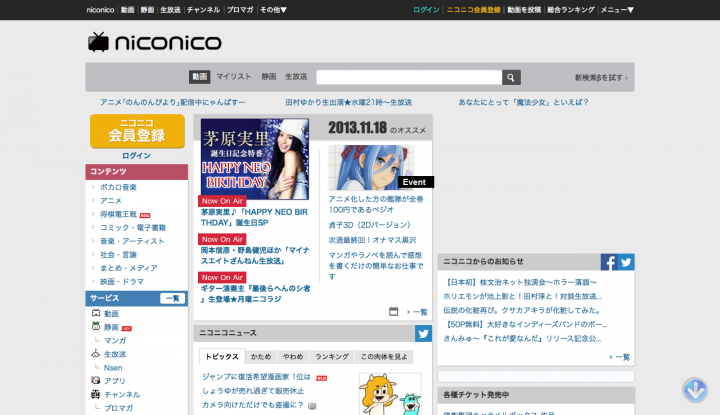Select 将棋電王戦 in コンテンツ list
The image size is (720, 415).
pos(118,214)
